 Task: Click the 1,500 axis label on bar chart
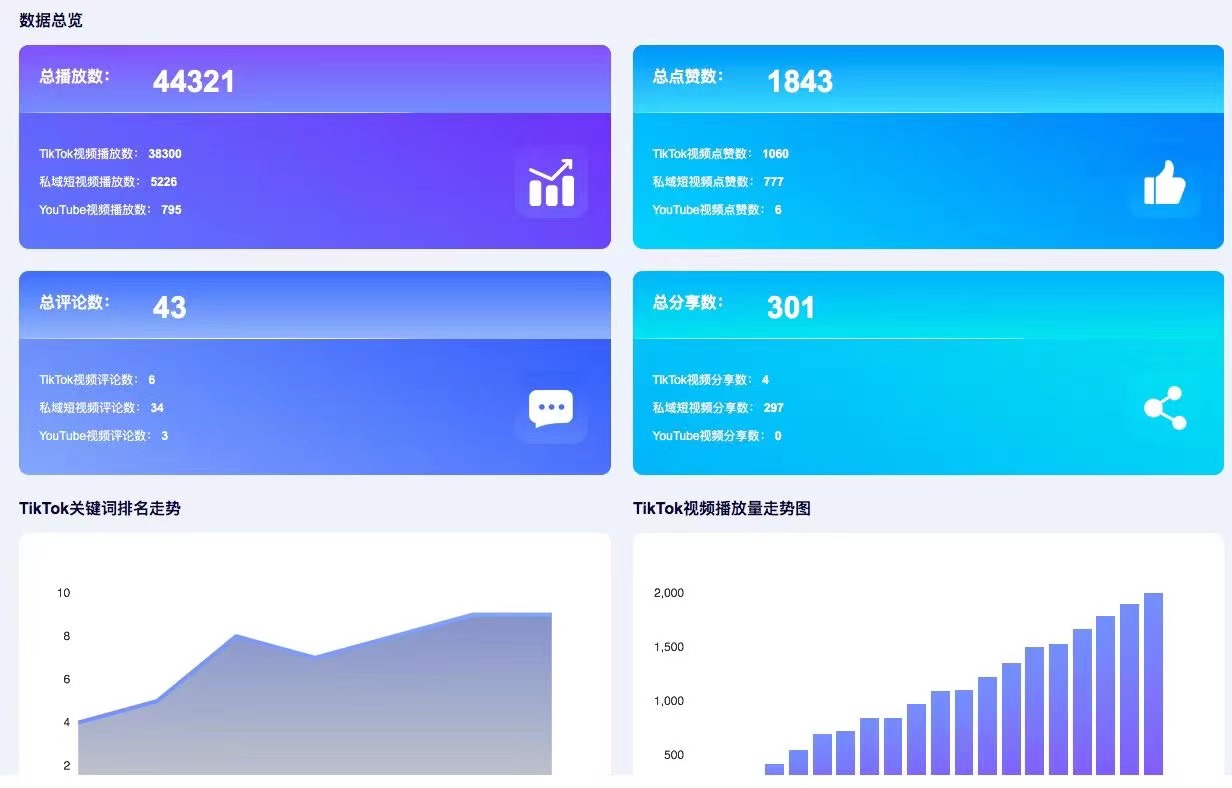[669, 647]
